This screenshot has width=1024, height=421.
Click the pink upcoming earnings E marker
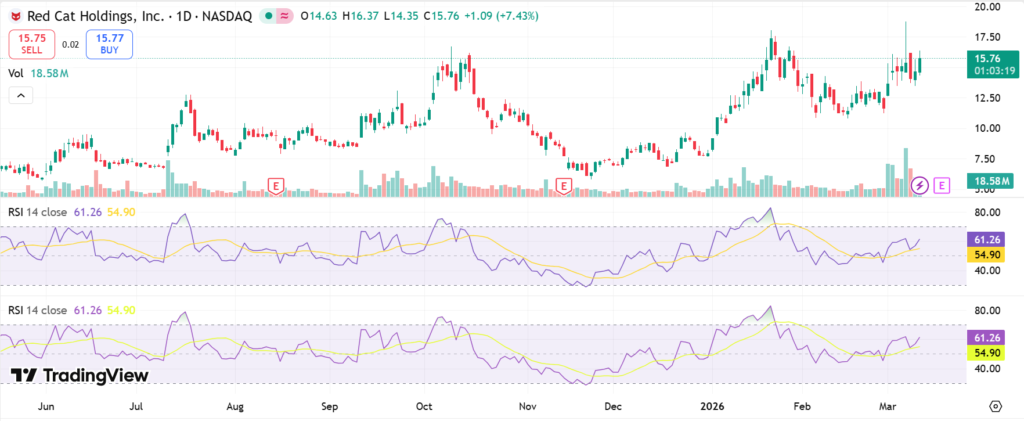tap(941, 184)
